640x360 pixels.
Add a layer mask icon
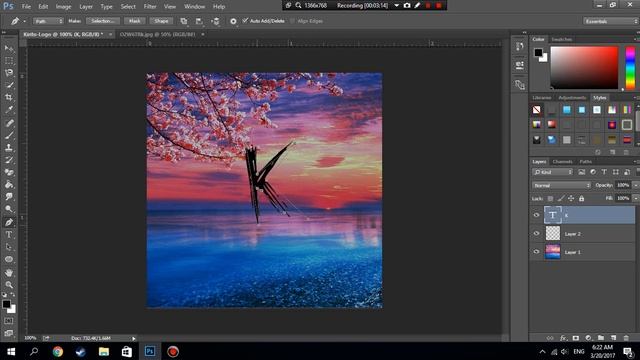576,338
